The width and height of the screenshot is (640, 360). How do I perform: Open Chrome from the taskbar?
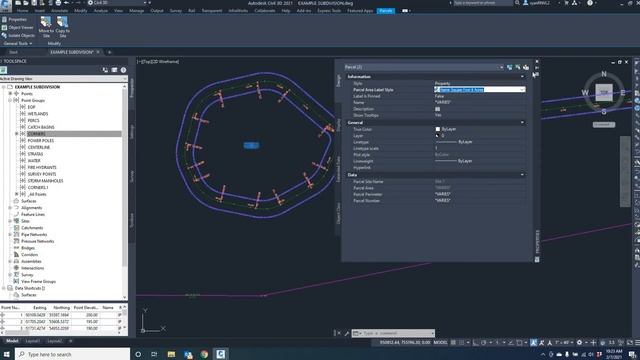coord(204,354)
